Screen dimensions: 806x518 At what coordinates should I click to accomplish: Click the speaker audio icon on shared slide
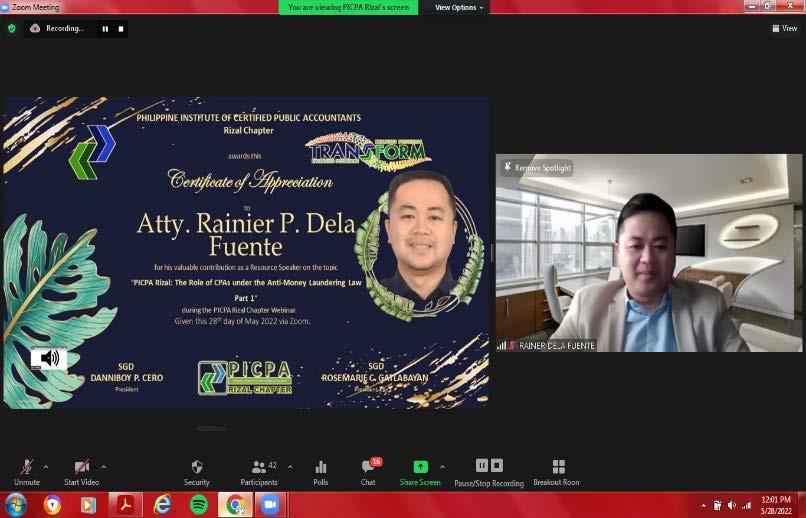click(49, 358)
